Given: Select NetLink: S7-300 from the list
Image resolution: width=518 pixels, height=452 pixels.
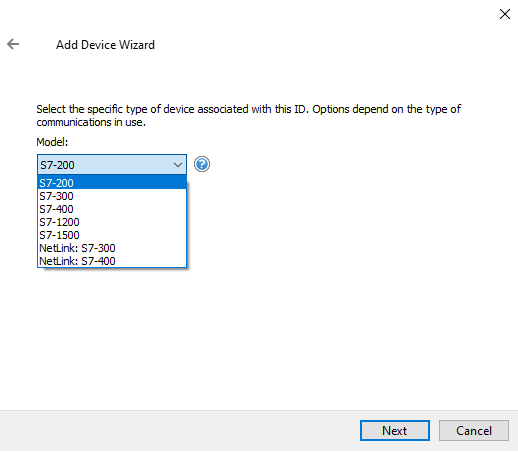Looking at the screenshot, I should pyautogui.click(x=112, y=248).
